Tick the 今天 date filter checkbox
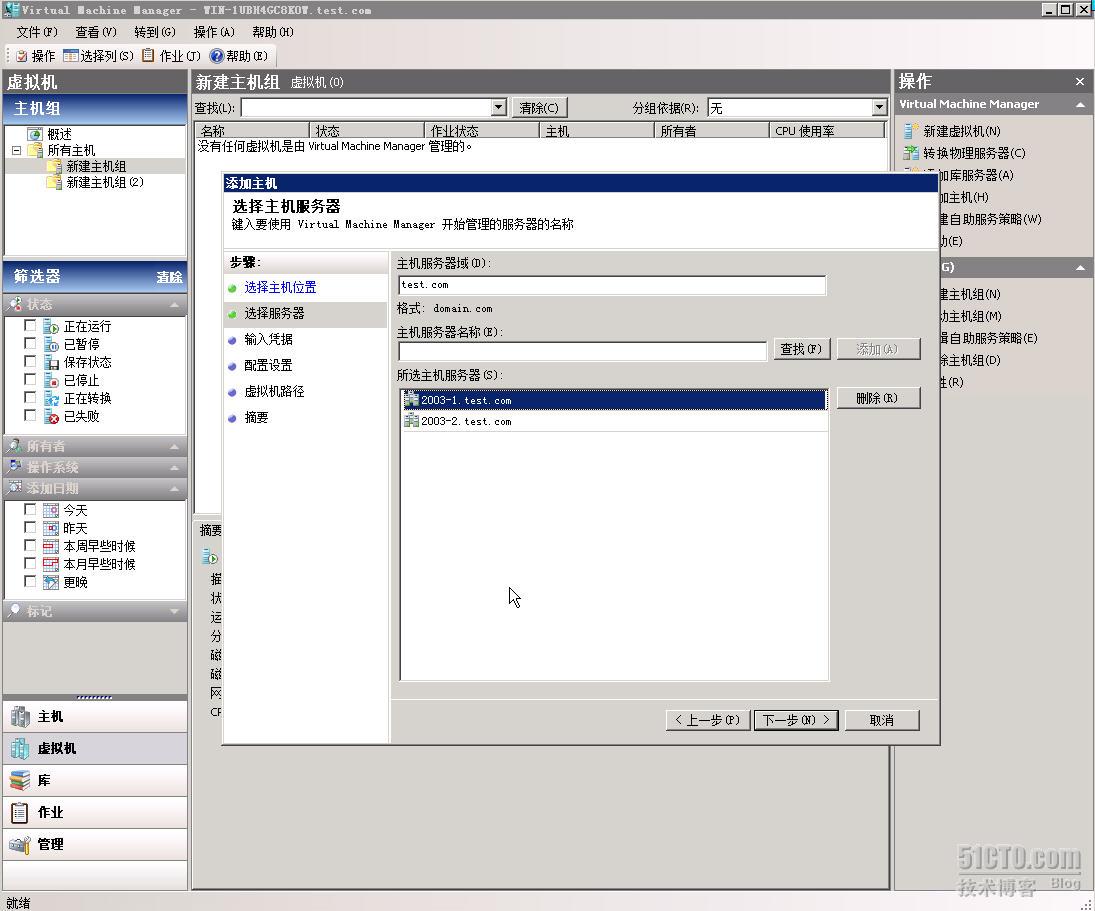The width and height of the screenshot is (1095, 911). 30,509
